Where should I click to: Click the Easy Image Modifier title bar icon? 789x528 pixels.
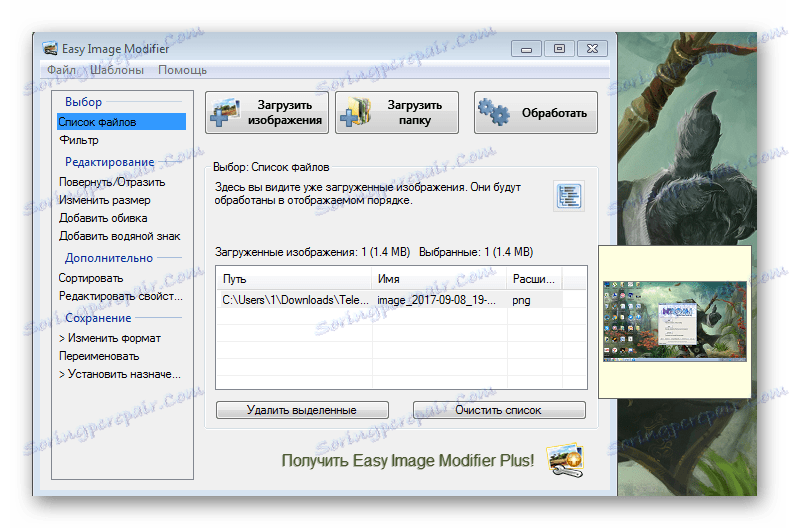(x=50, y=48)
